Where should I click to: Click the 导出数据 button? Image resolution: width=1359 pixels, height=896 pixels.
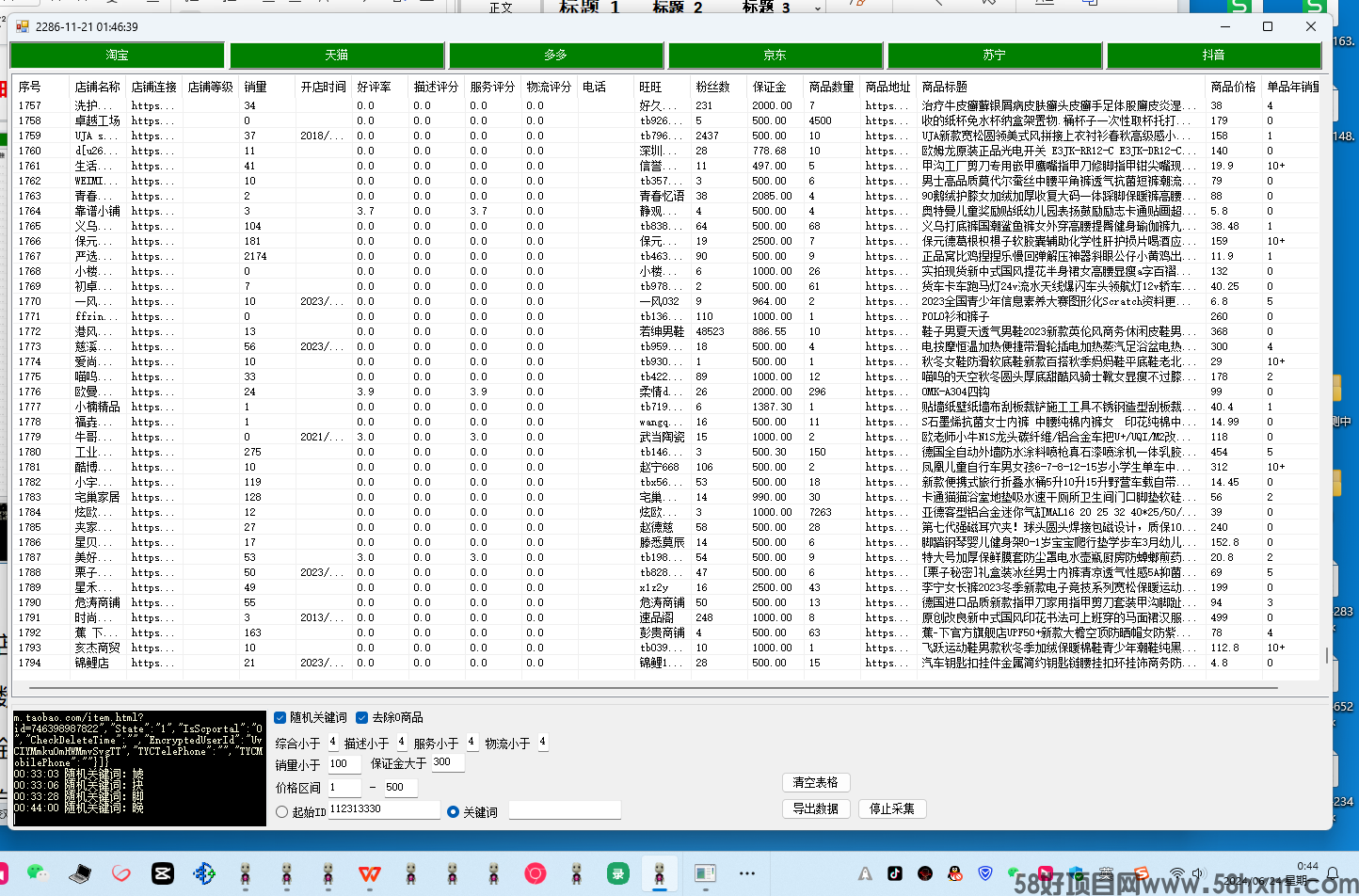pyautogui.click(x=816, y=808)
